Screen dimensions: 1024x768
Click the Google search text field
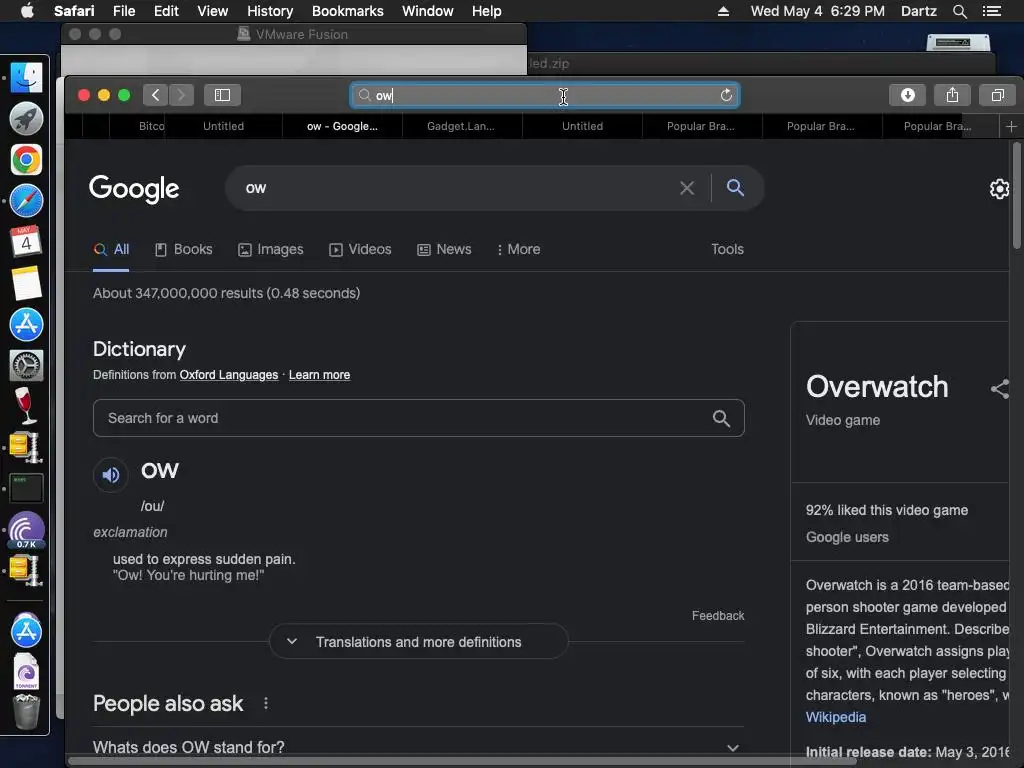coord(457,188)
